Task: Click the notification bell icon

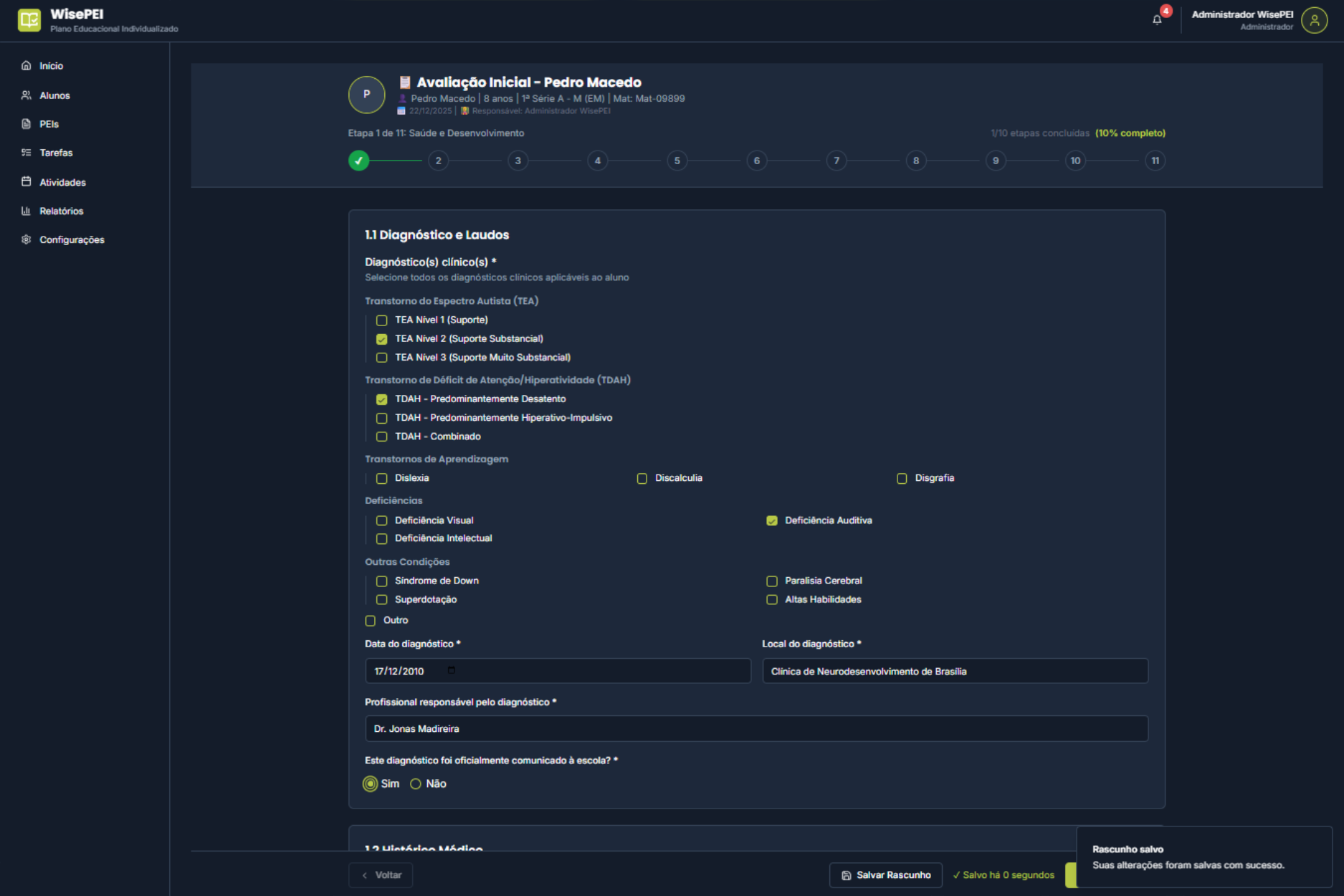Action: coord(1157,20)
